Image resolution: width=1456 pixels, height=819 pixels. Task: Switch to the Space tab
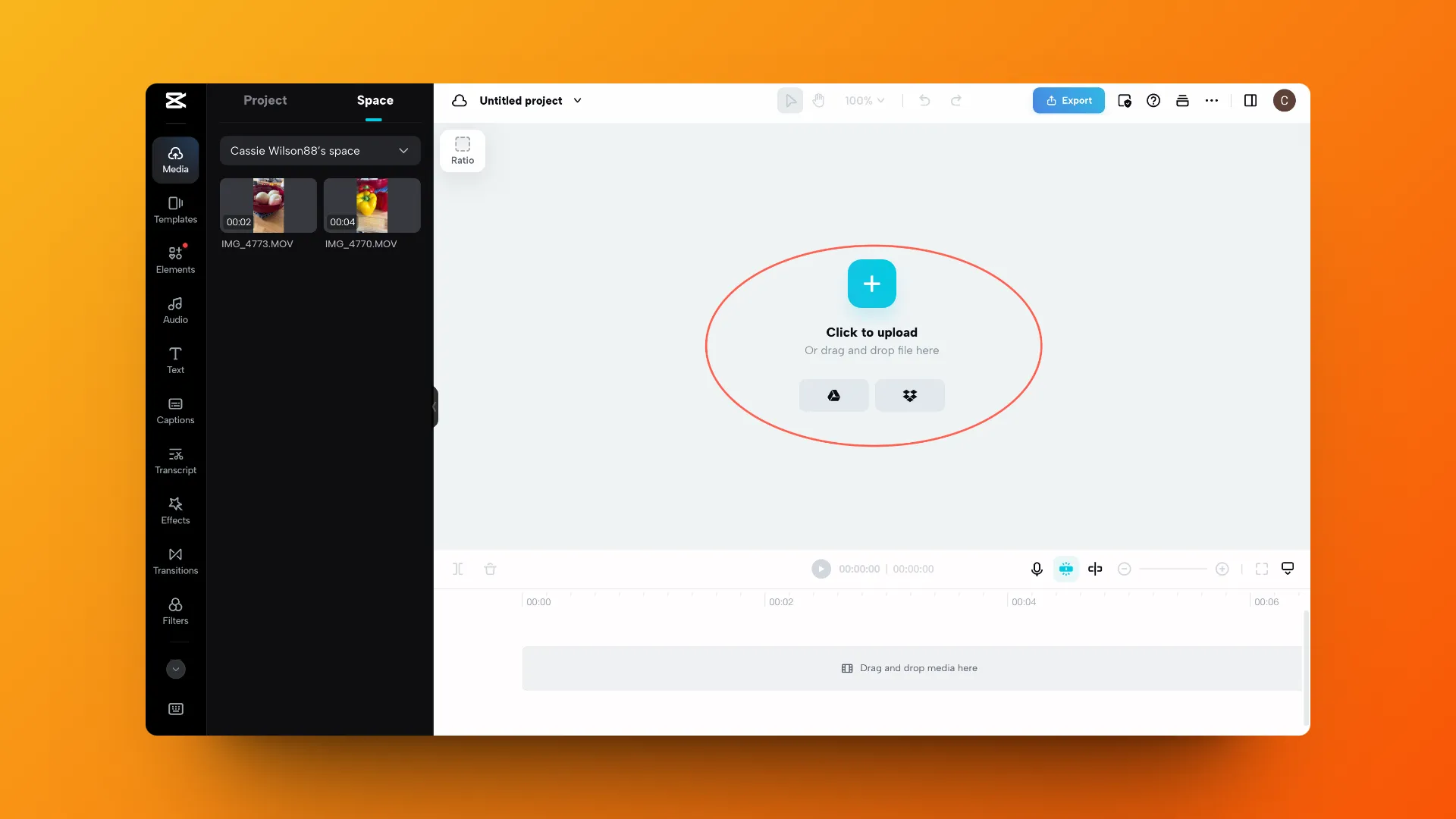coord(375,100)
